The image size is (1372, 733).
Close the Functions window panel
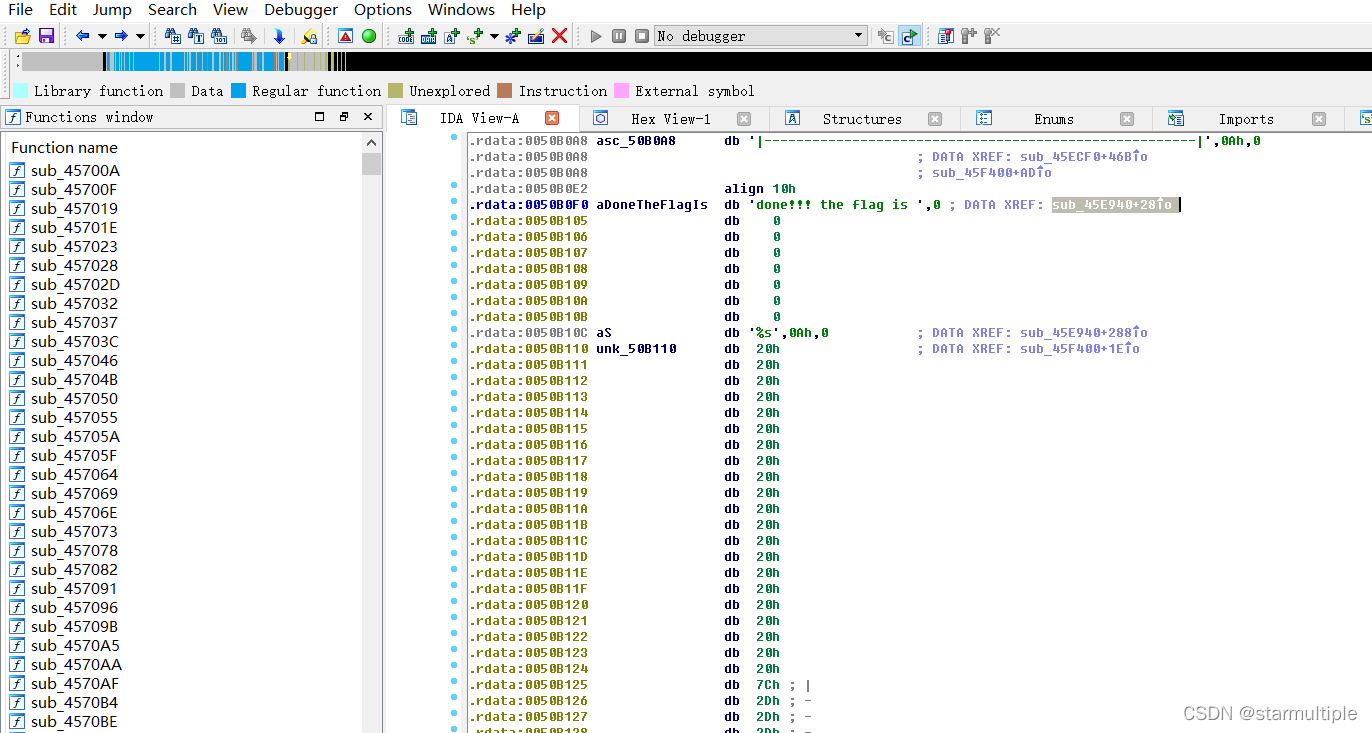tap(368, 117)
